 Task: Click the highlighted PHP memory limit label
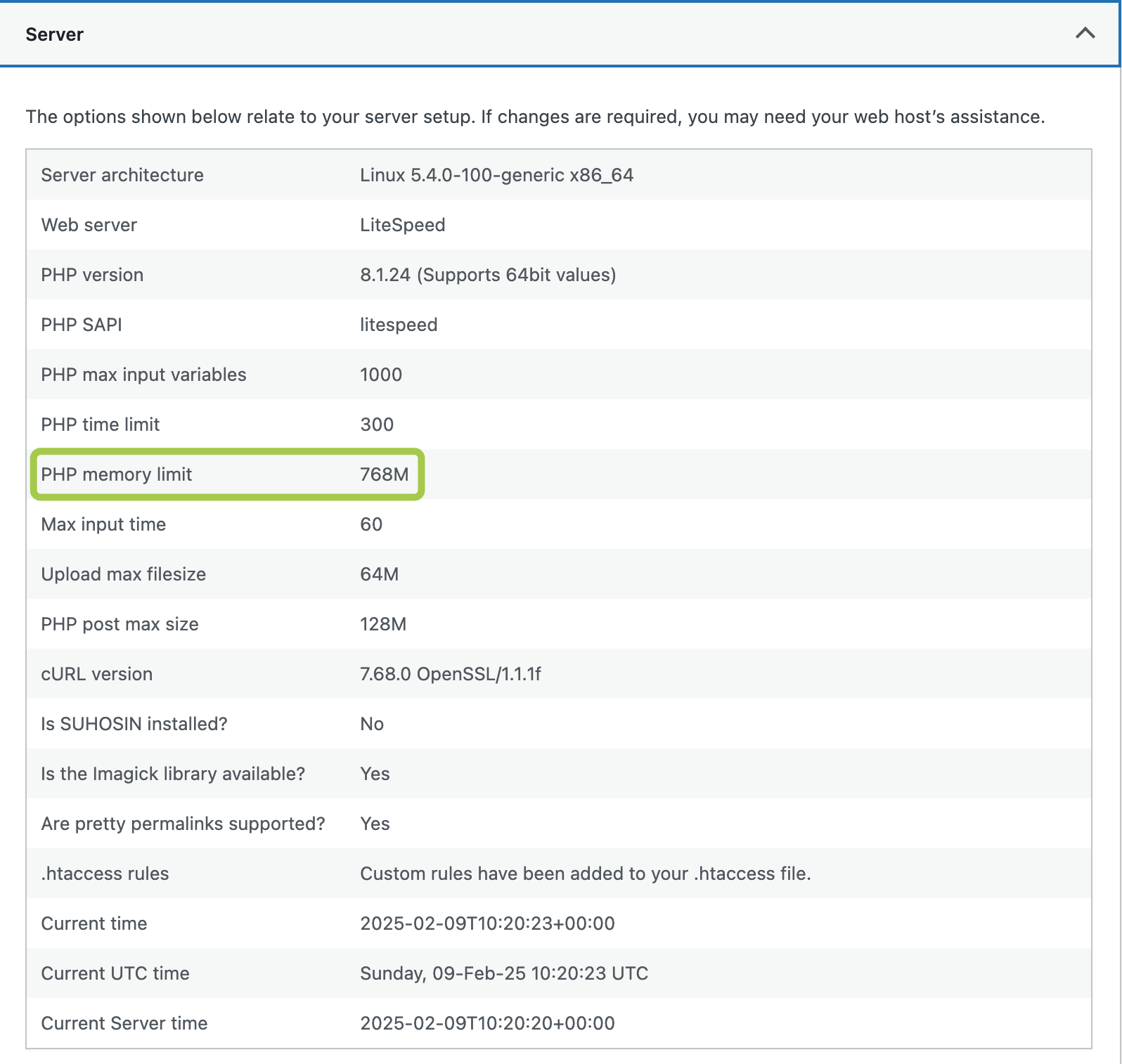(117, 474)
